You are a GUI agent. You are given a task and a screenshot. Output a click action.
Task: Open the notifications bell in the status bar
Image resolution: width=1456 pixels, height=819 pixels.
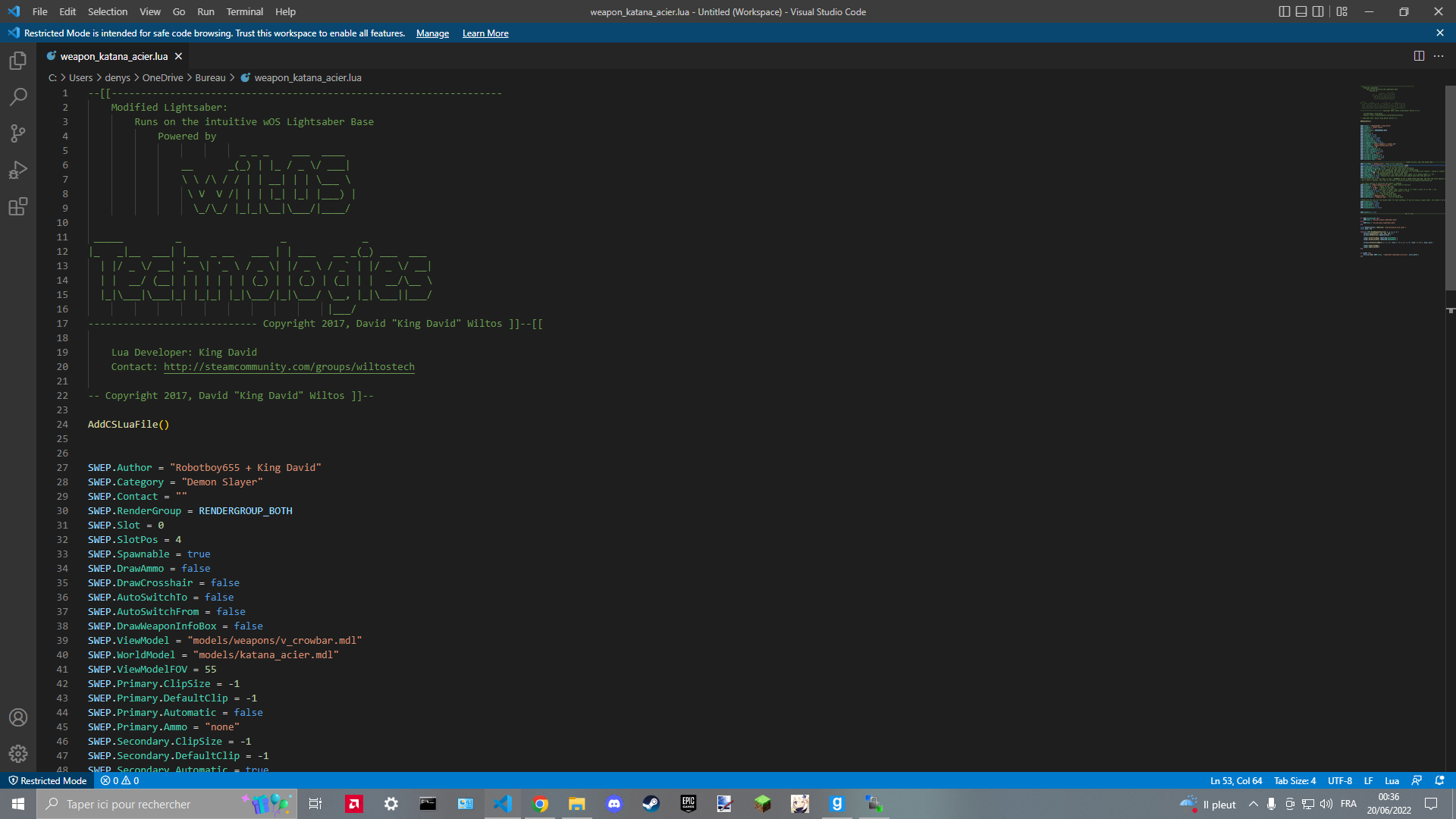pos(1439,780)
